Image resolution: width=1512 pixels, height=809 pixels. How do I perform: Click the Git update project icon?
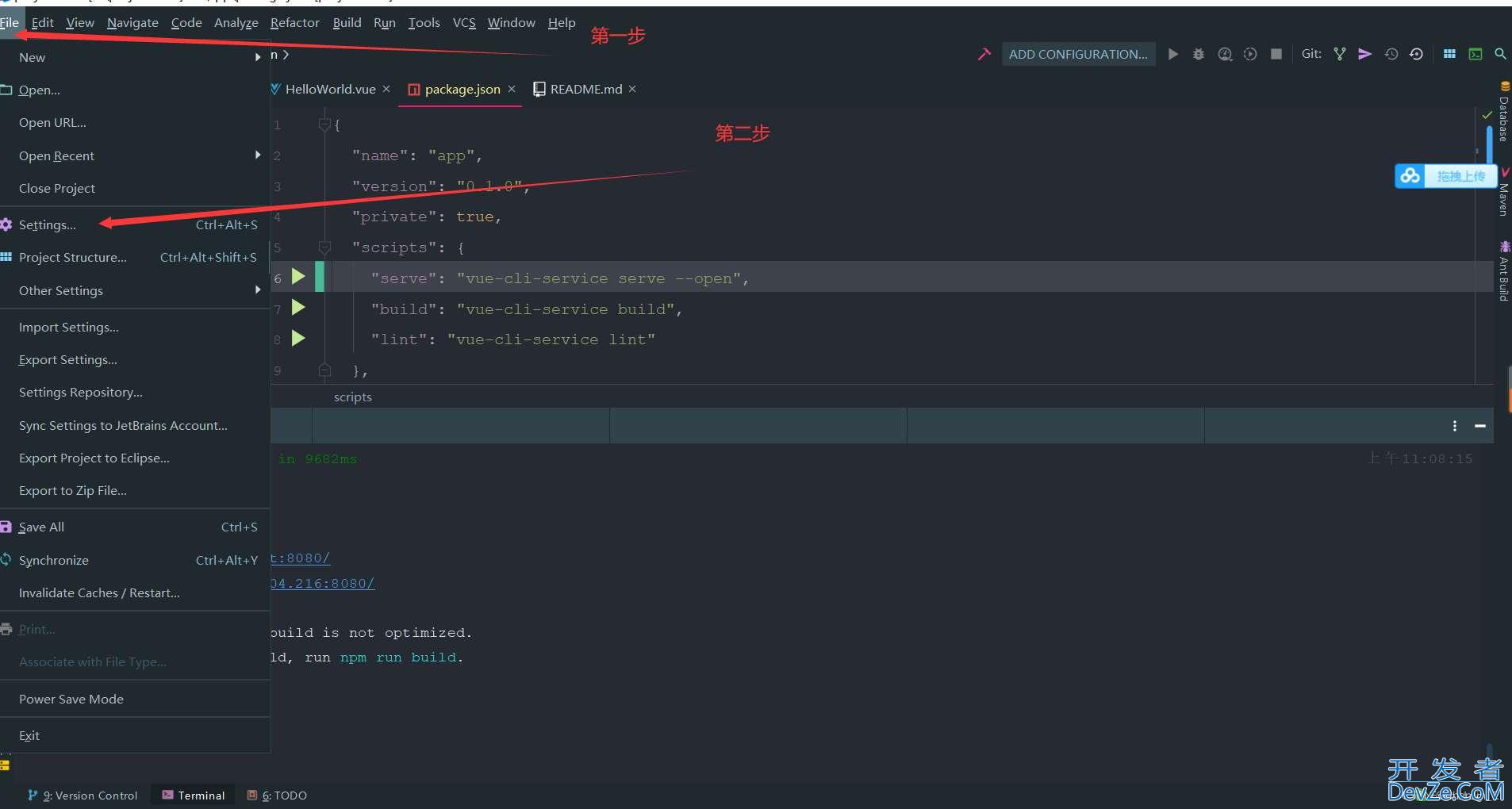pos(1340,54)
